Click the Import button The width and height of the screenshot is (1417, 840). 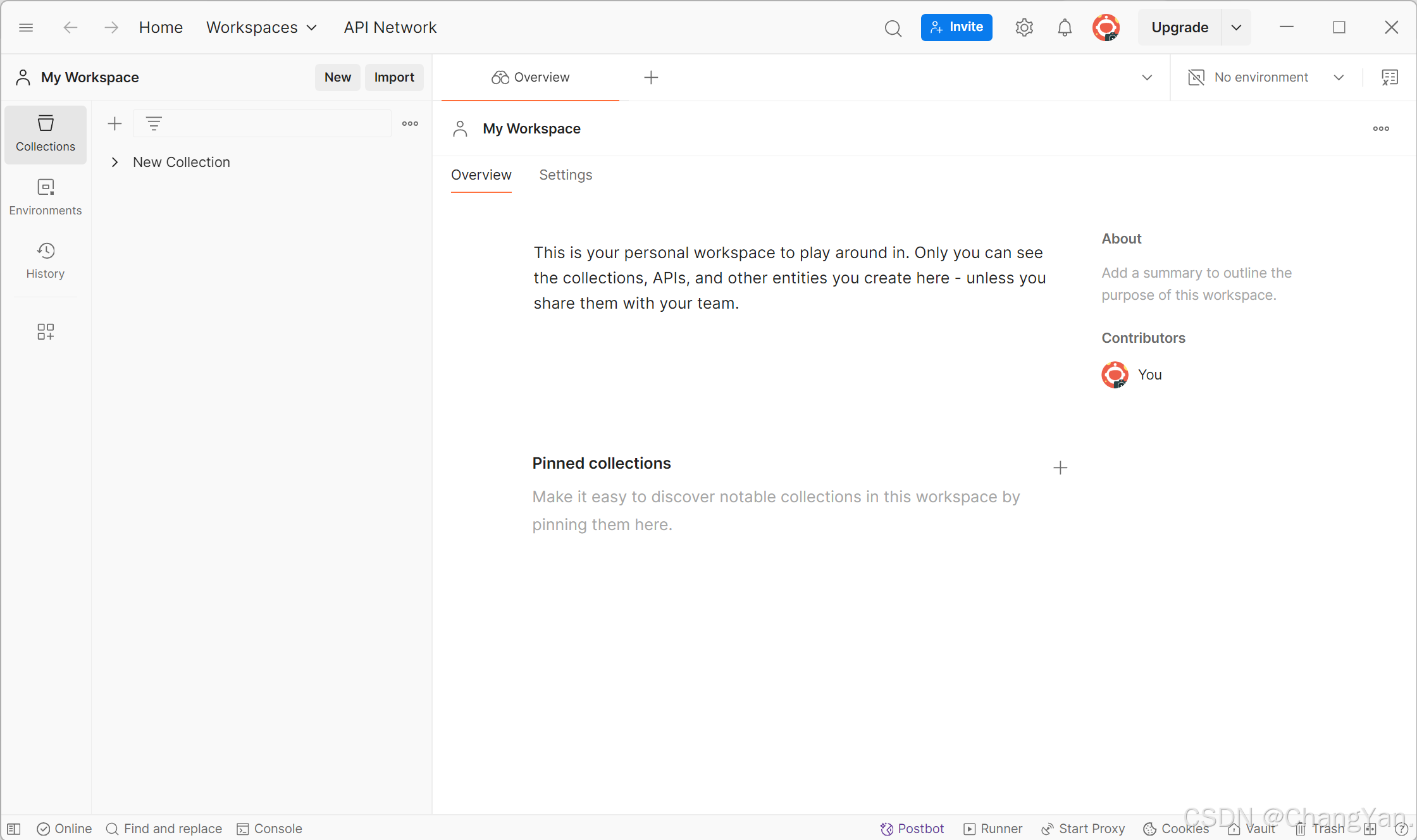tap(394, 77)
